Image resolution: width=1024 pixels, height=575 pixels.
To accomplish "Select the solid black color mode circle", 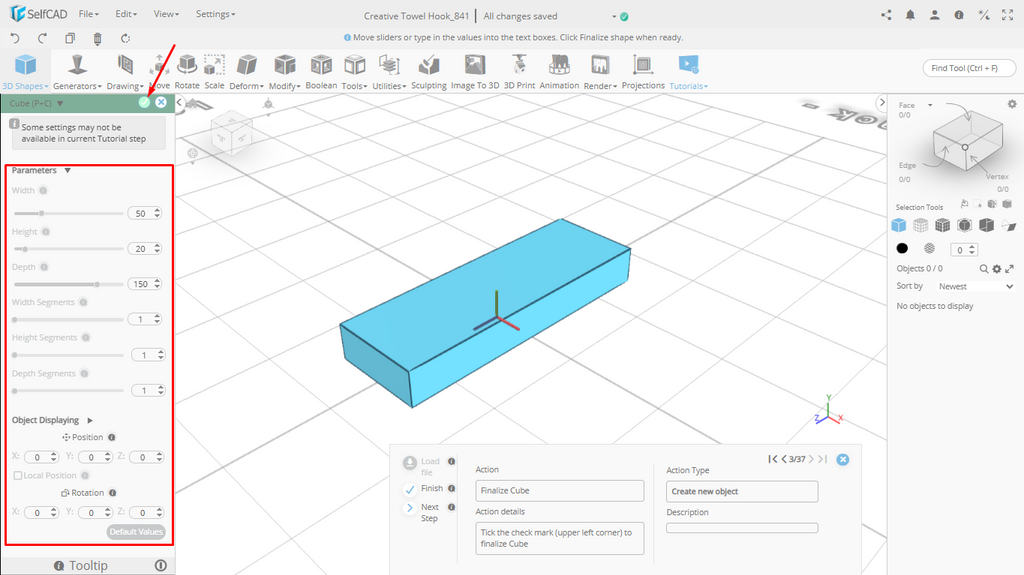I will (902, 248).
